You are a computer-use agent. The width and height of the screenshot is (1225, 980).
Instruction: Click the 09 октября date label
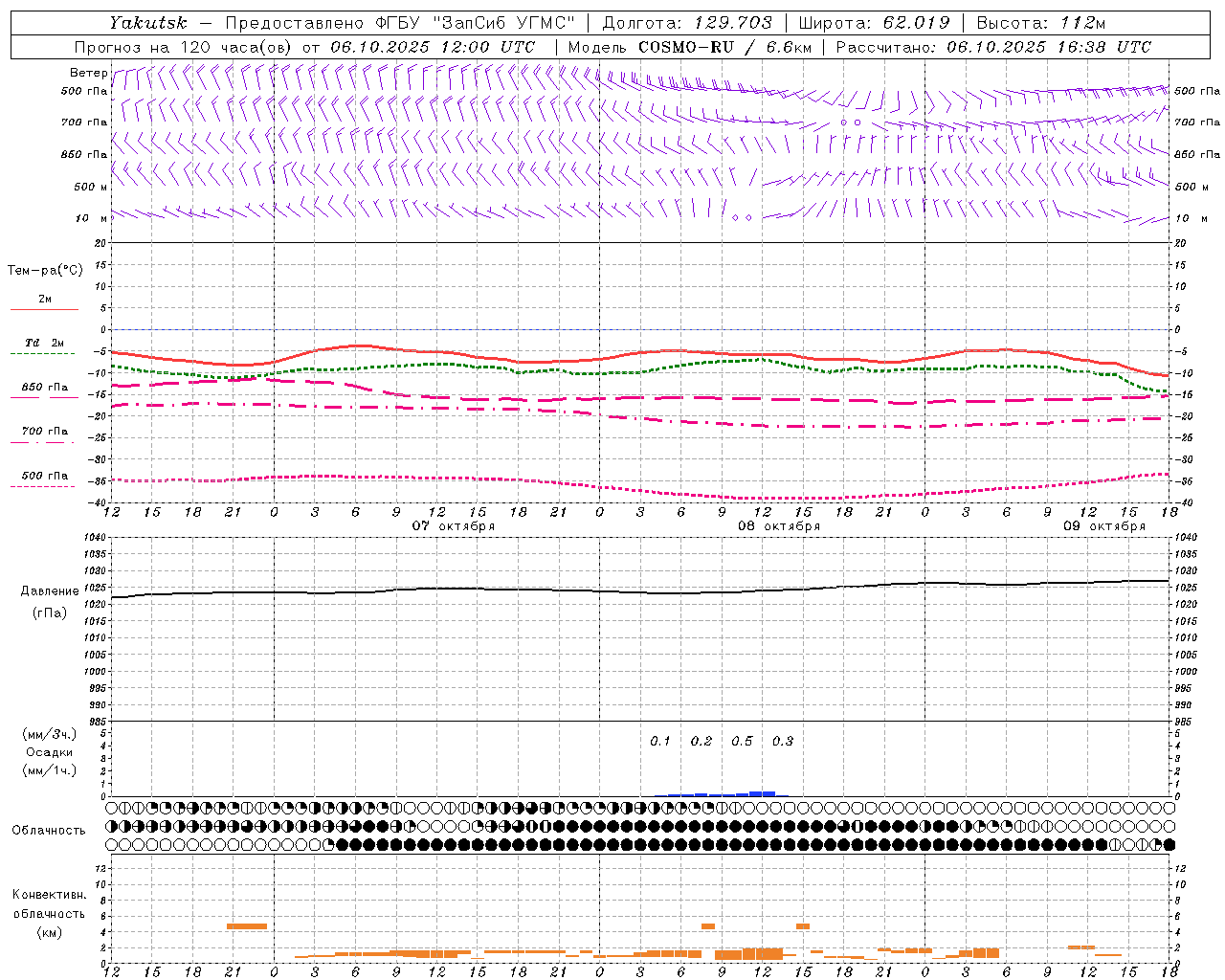[x=1104, y=526]
